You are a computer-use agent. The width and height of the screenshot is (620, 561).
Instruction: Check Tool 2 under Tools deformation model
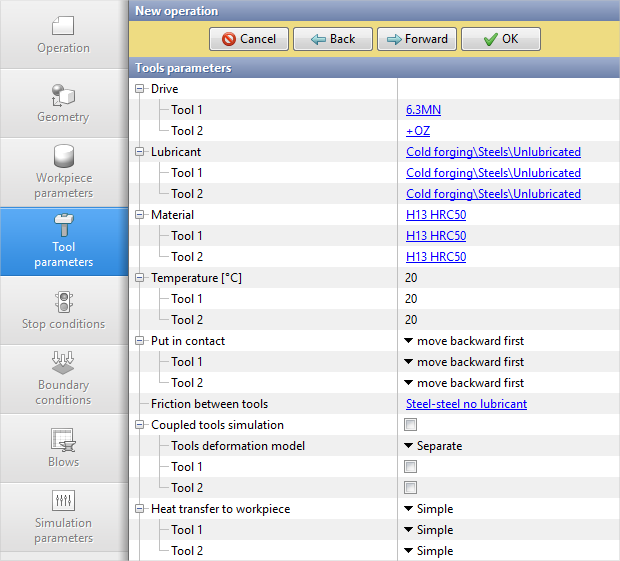[411, 488]
